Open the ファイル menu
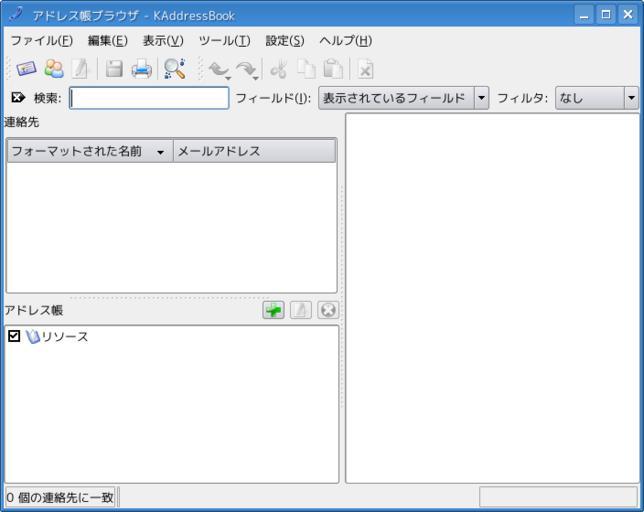This screenshot has height=512, width=644. pos(41,41)
